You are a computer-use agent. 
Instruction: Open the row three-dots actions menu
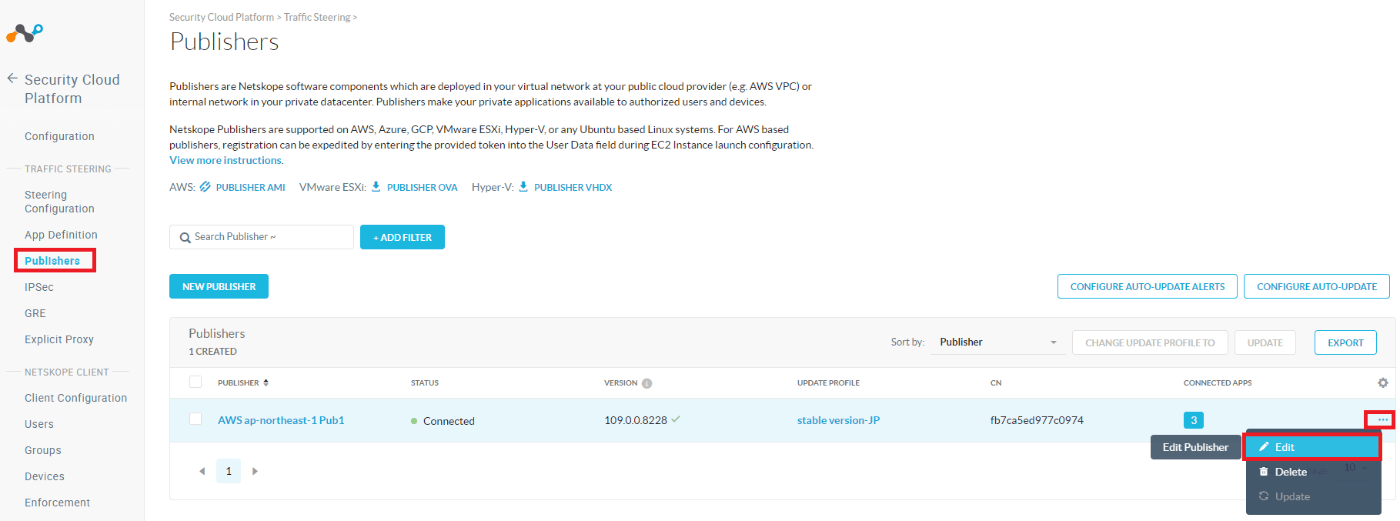(x=1382, y=420)
